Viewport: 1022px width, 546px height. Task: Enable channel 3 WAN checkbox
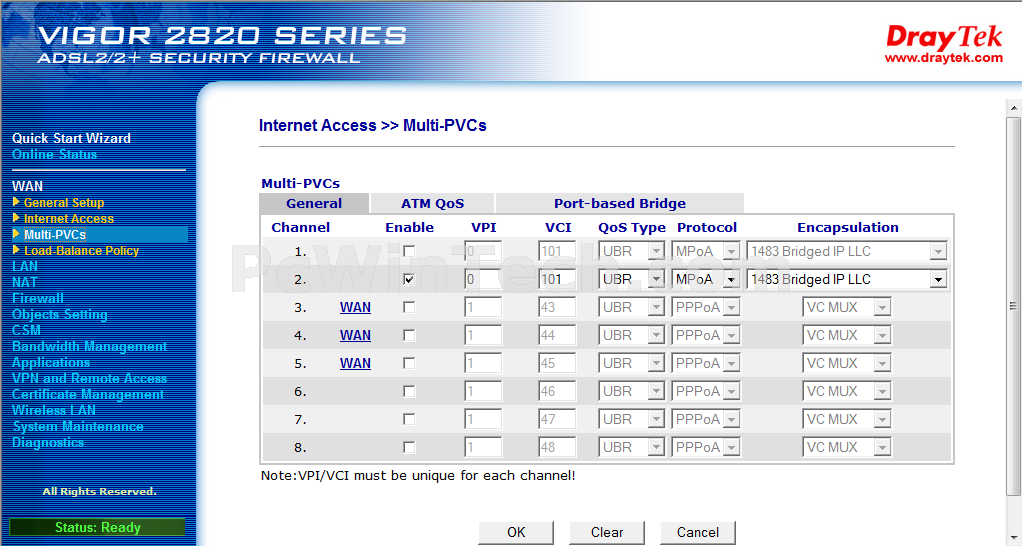click(x=409, y=307)
